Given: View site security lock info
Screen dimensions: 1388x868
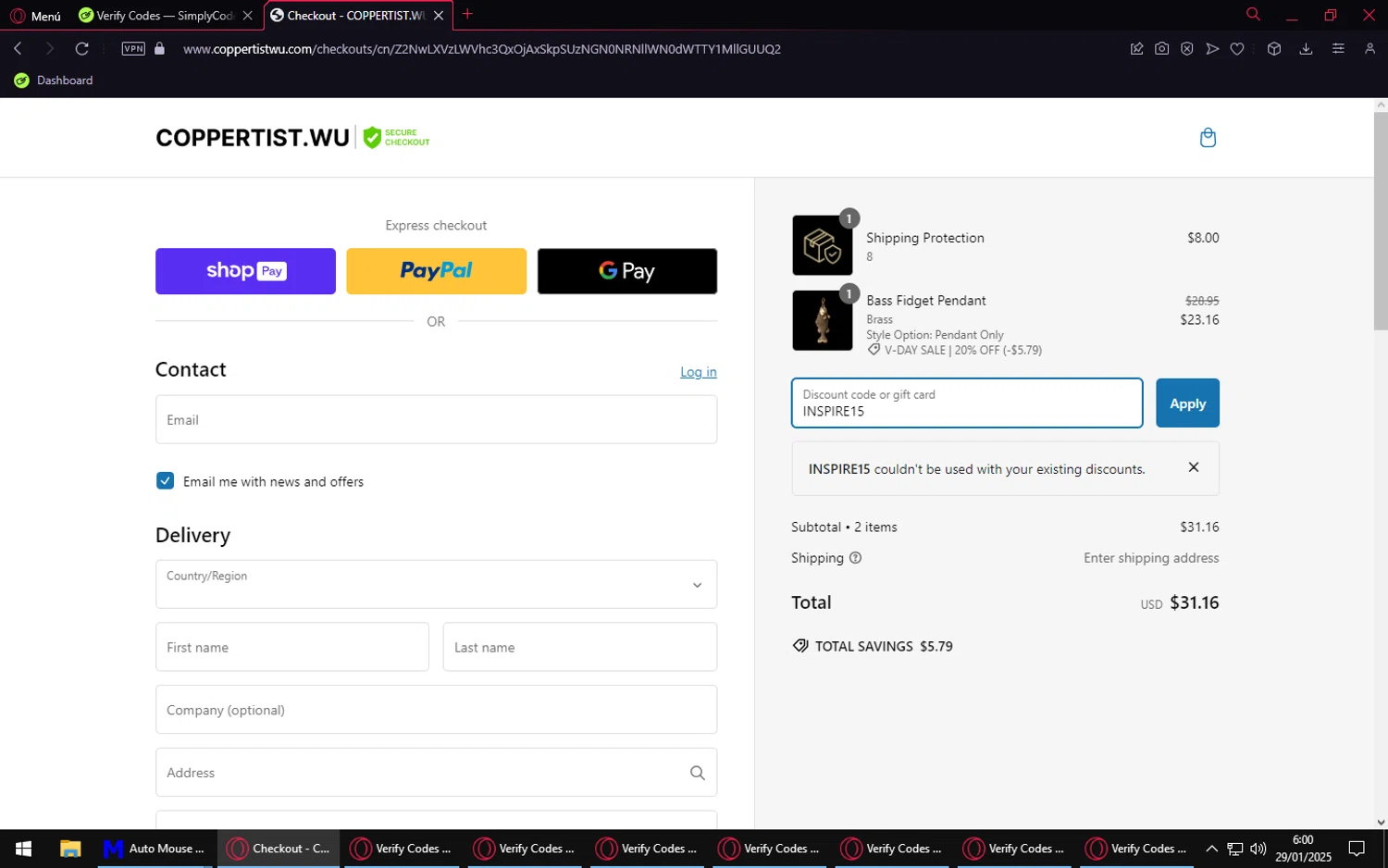Looking at the screenshot, I should pyautogui.click(x=159, y=49).
